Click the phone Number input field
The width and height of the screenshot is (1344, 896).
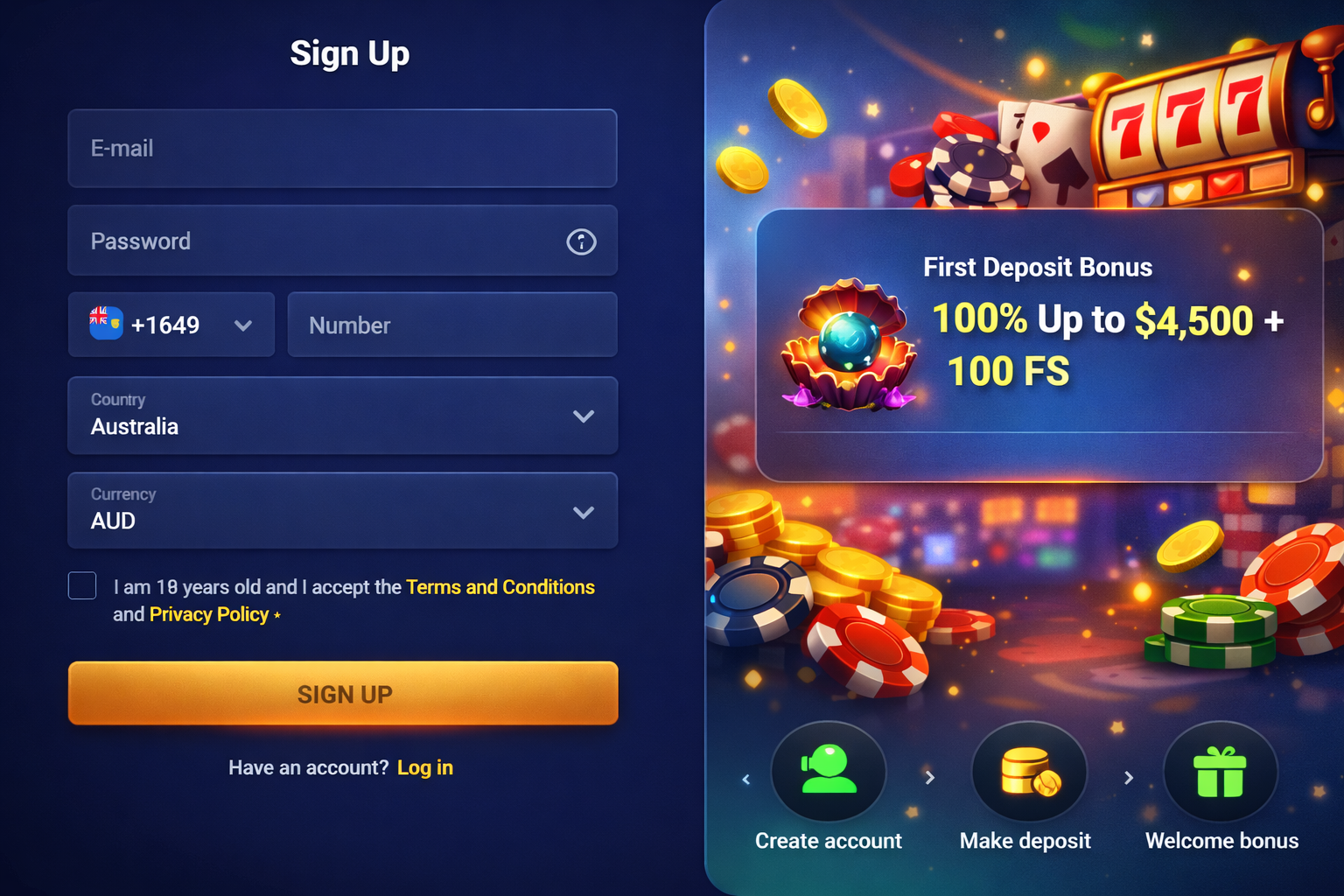(x=452, y=325)
